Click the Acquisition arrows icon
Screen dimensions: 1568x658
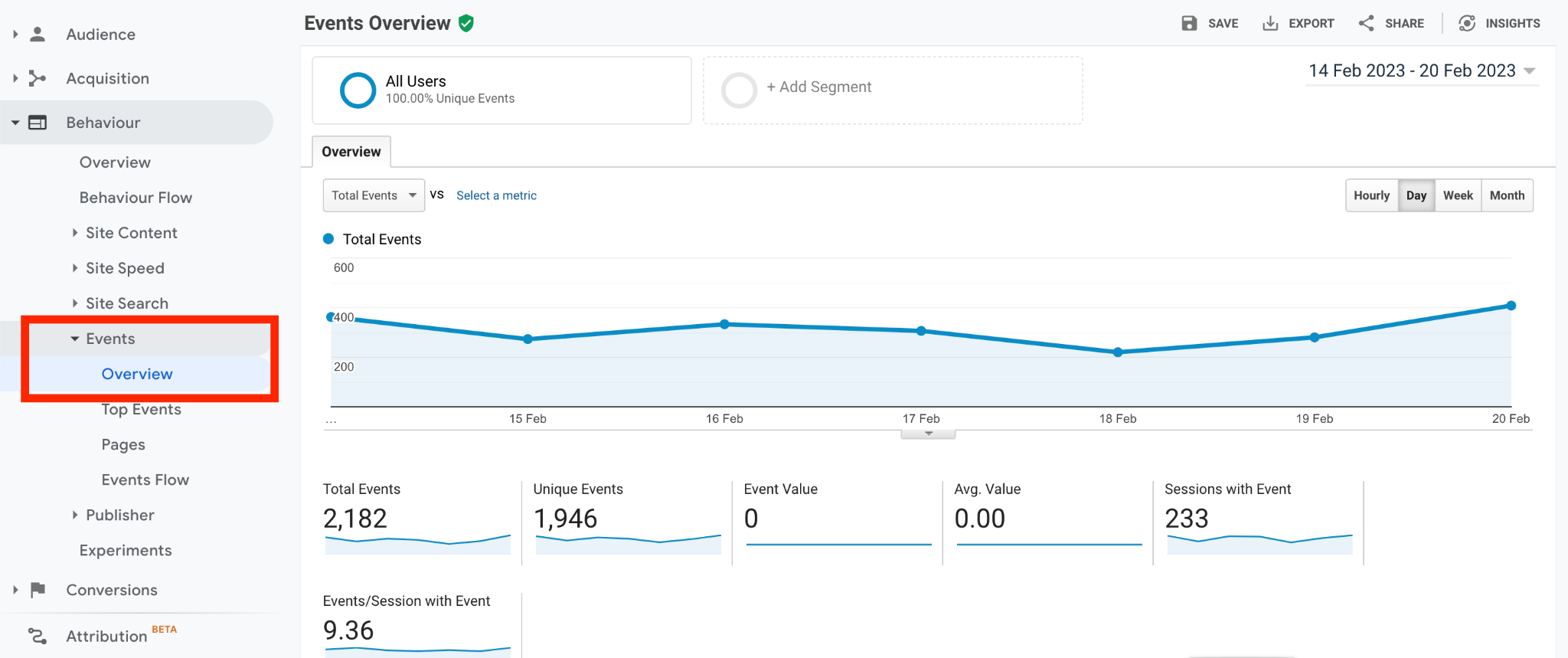(x=38, y=78)
